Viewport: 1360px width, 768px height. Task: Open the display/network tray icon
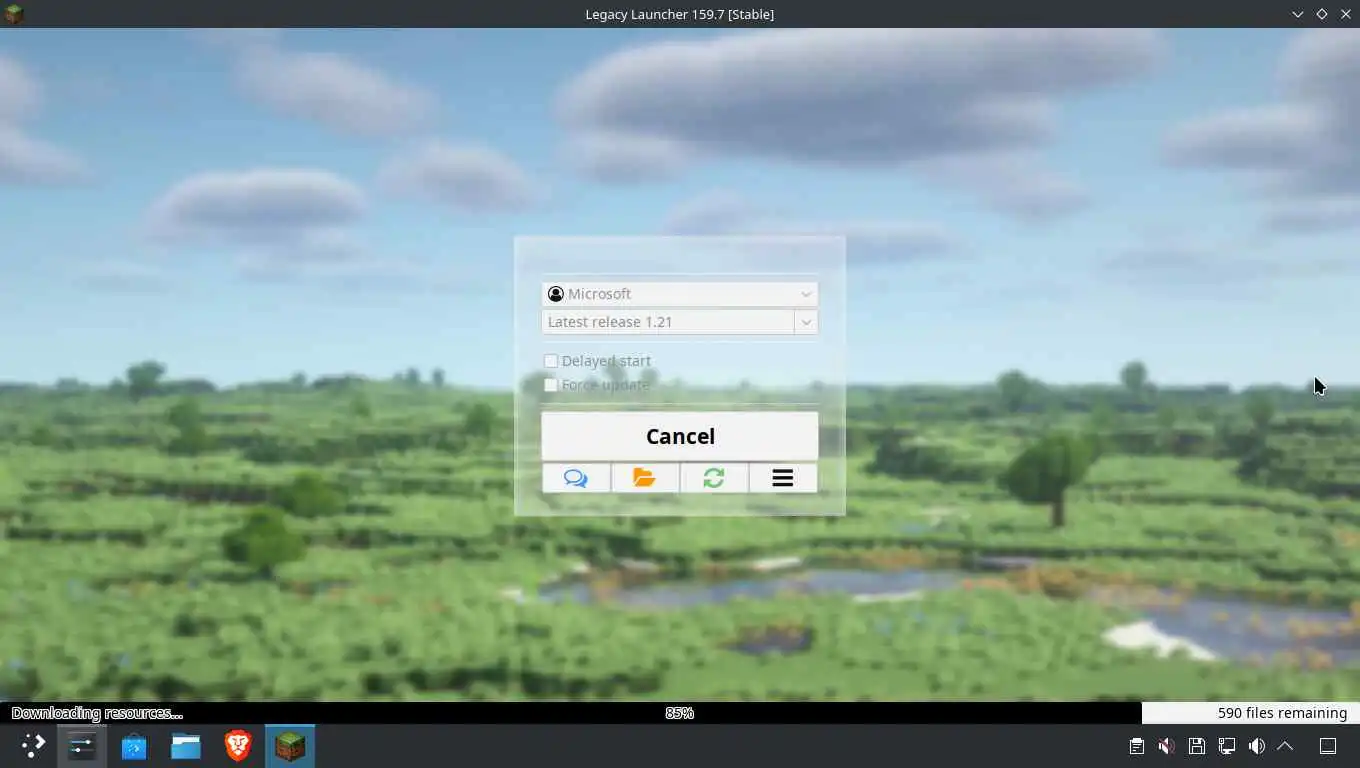pyautogui.click(x=1226, y=746)
